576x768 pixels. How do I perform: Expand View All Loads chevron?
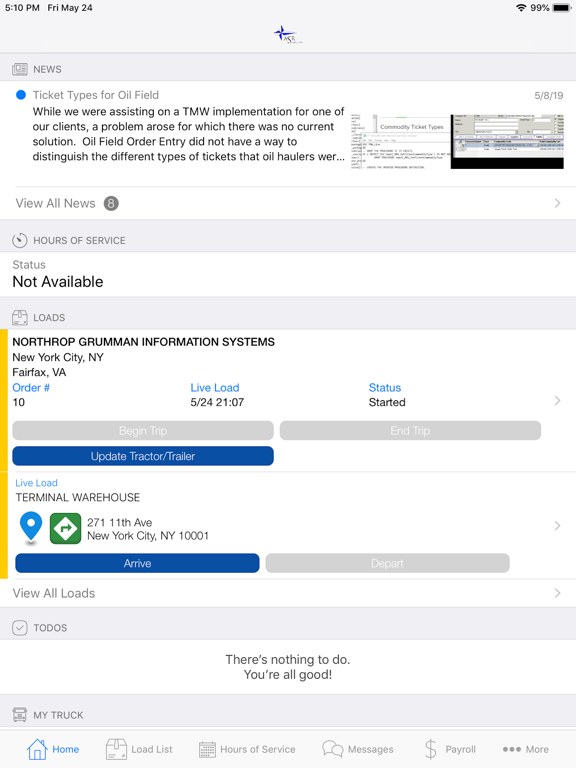click(x=557, y=593)
